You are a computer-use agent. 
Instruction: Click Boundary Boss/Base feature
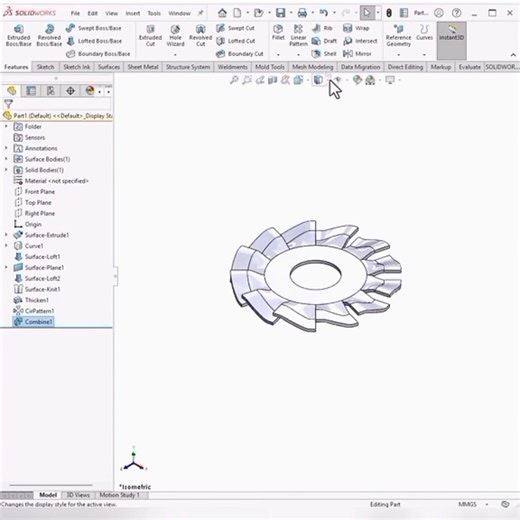[98, 54]
